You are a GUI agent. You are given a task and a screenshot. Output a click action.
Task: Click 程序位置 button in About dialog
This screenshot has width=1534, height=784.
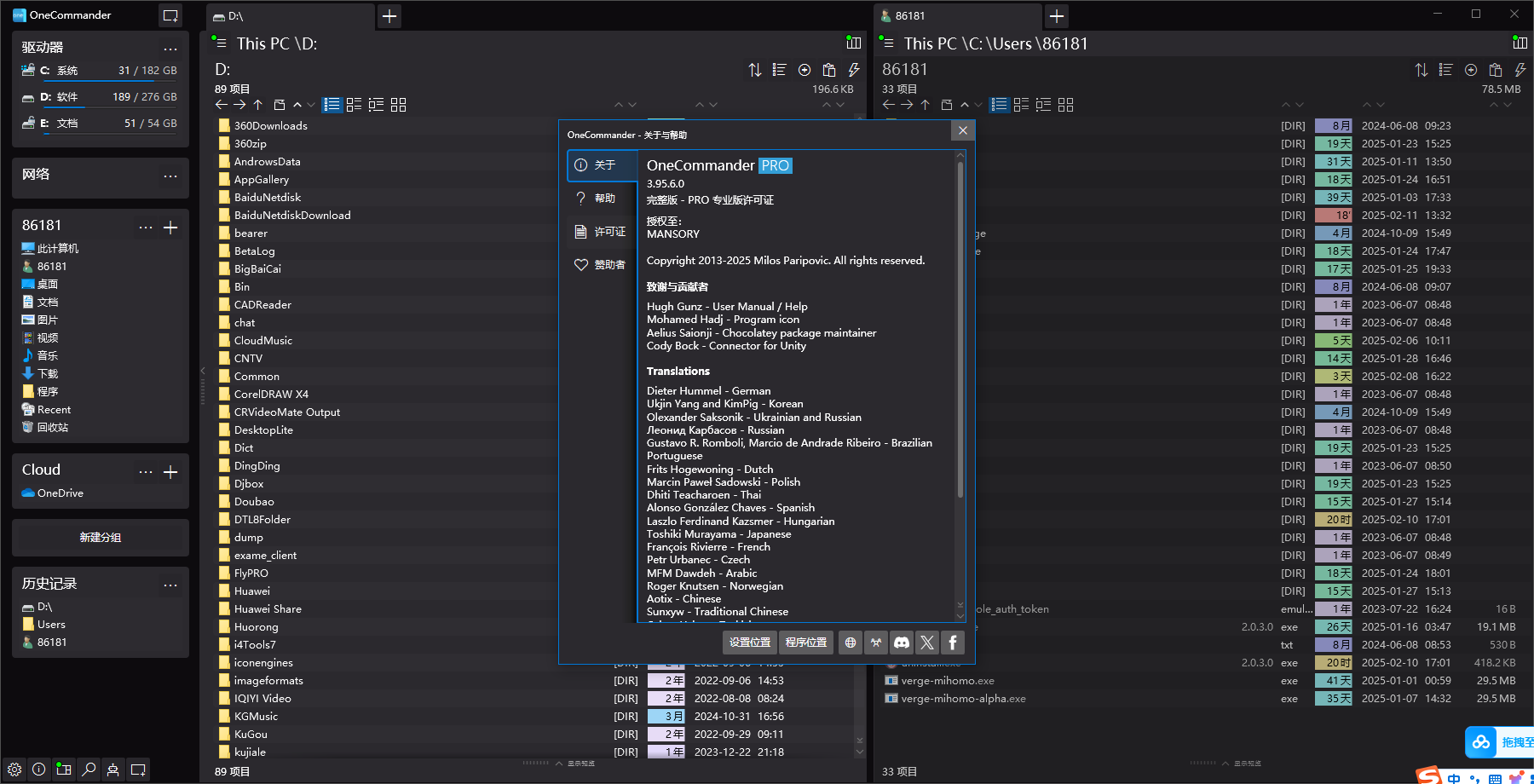[x=806, y=643]
